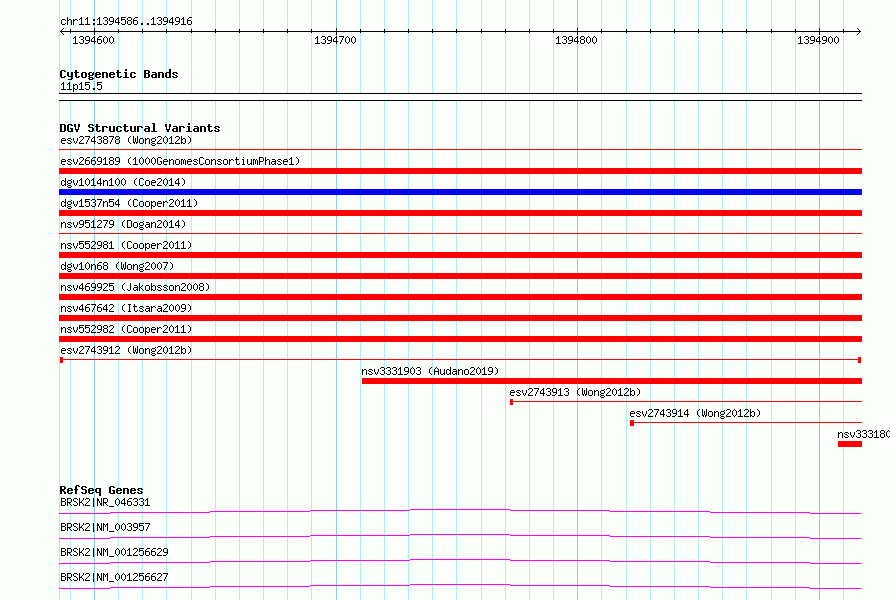Image resolution: width=890 pixels, height=600 pixels.
Task: Select esv2743914 (Wong2012b) label
Action: [x=695, y=413]
